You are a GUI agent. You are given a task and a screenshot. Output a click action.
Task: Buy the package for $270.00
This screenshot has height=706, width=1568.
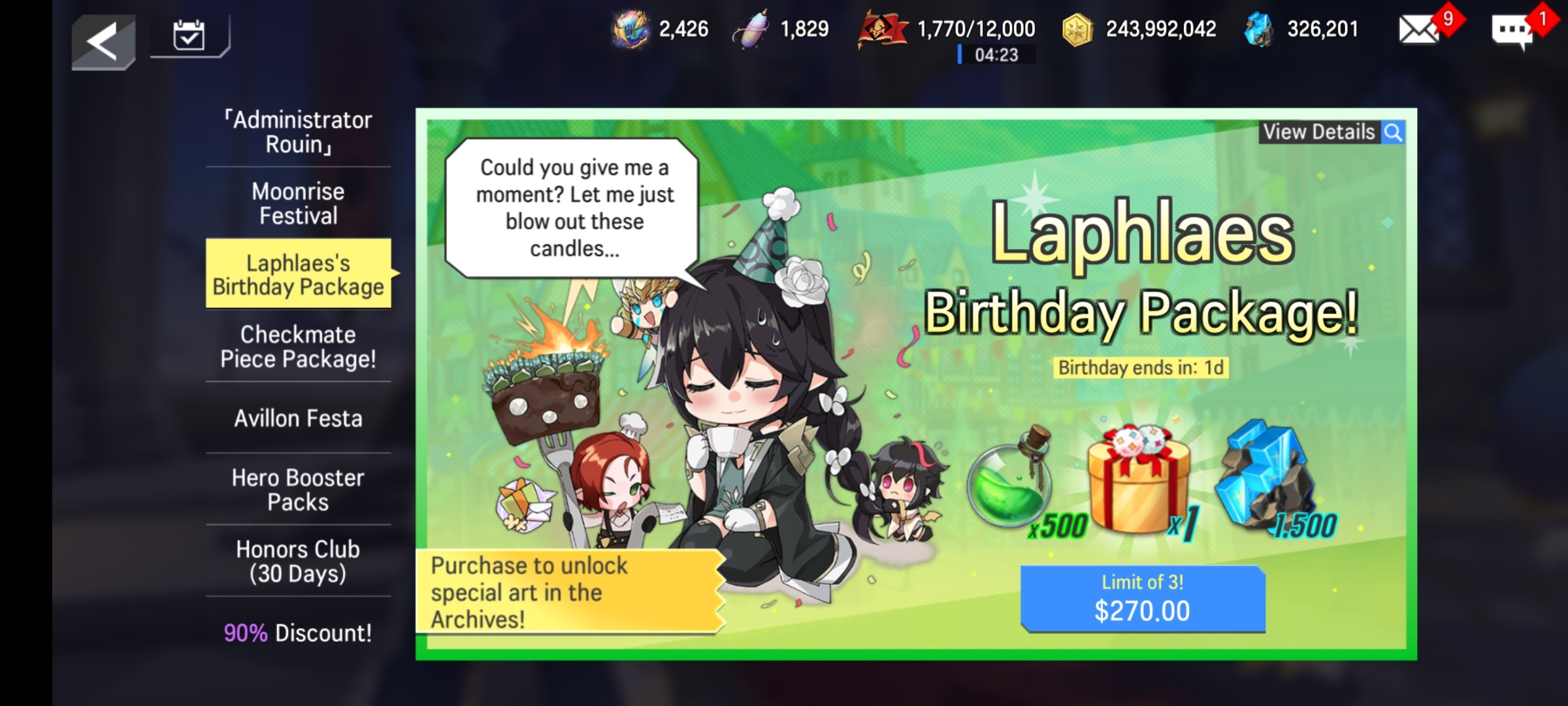click(x=1143, y=599)
